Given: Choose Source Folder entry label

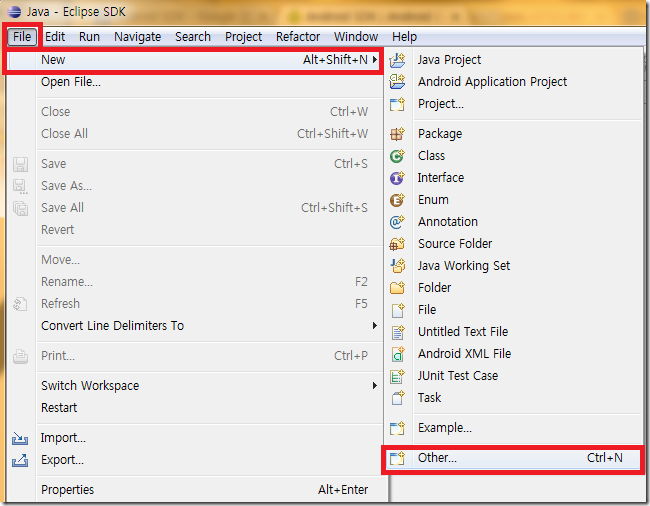Looking at the screenshot, I should (455, 244).
